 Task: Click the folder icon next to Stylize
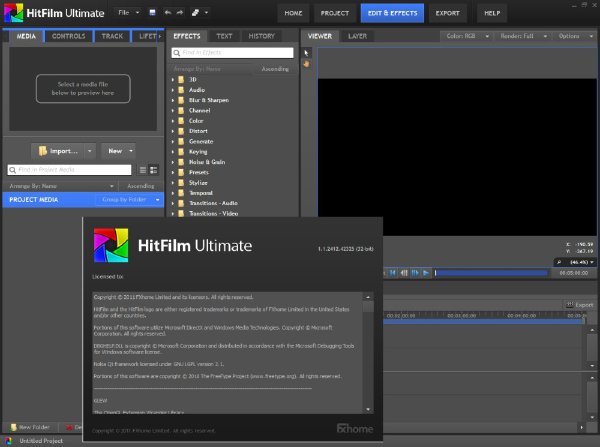coord(181,183)
